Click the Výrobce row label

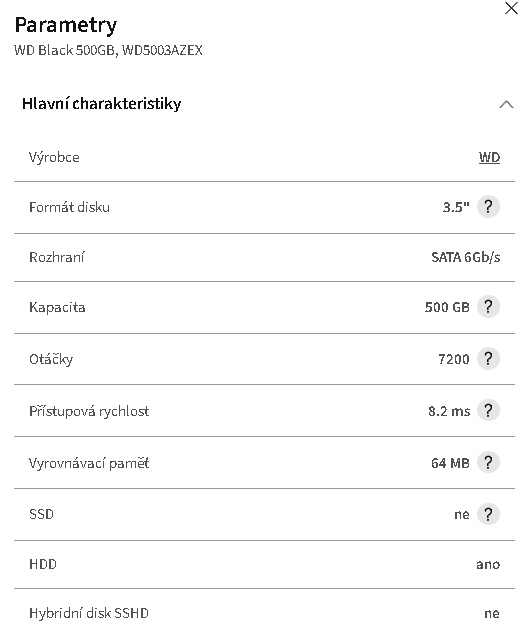click(x=54, y=157)
